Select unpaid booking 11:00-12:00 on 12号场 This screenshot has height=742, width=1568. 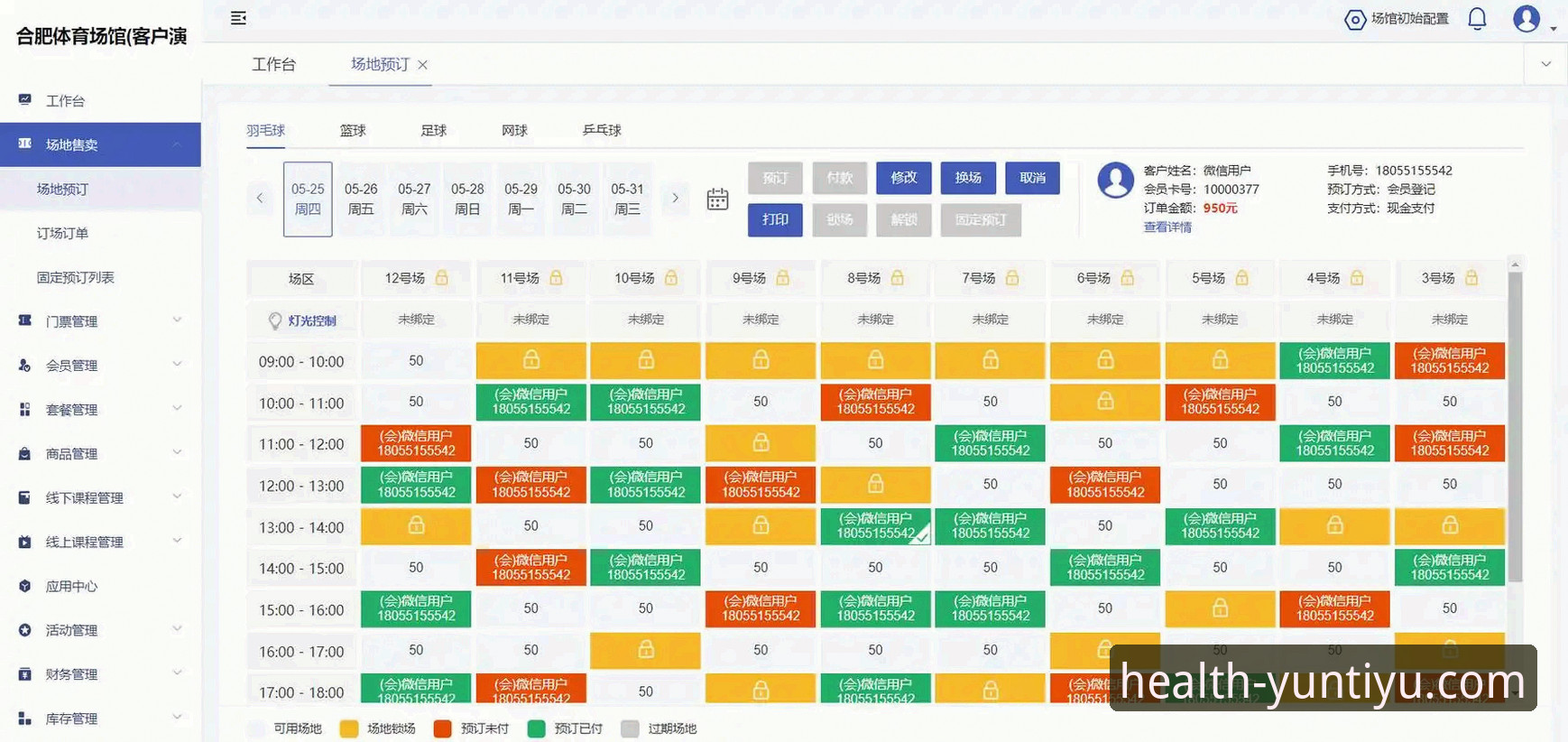click(x=416, y=443)
